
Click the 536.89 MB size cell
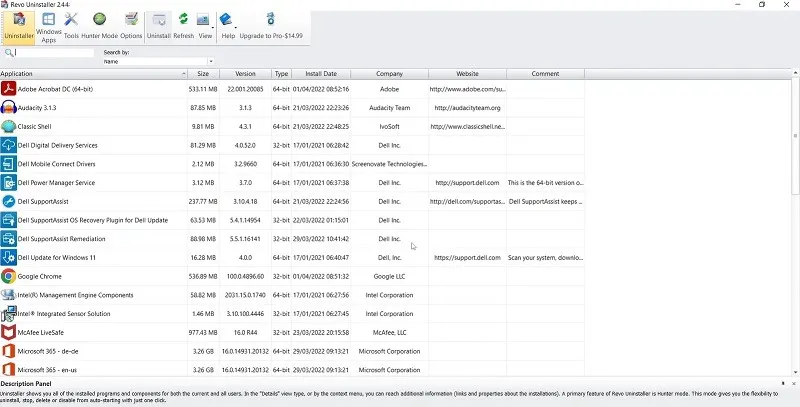[203, 276]
